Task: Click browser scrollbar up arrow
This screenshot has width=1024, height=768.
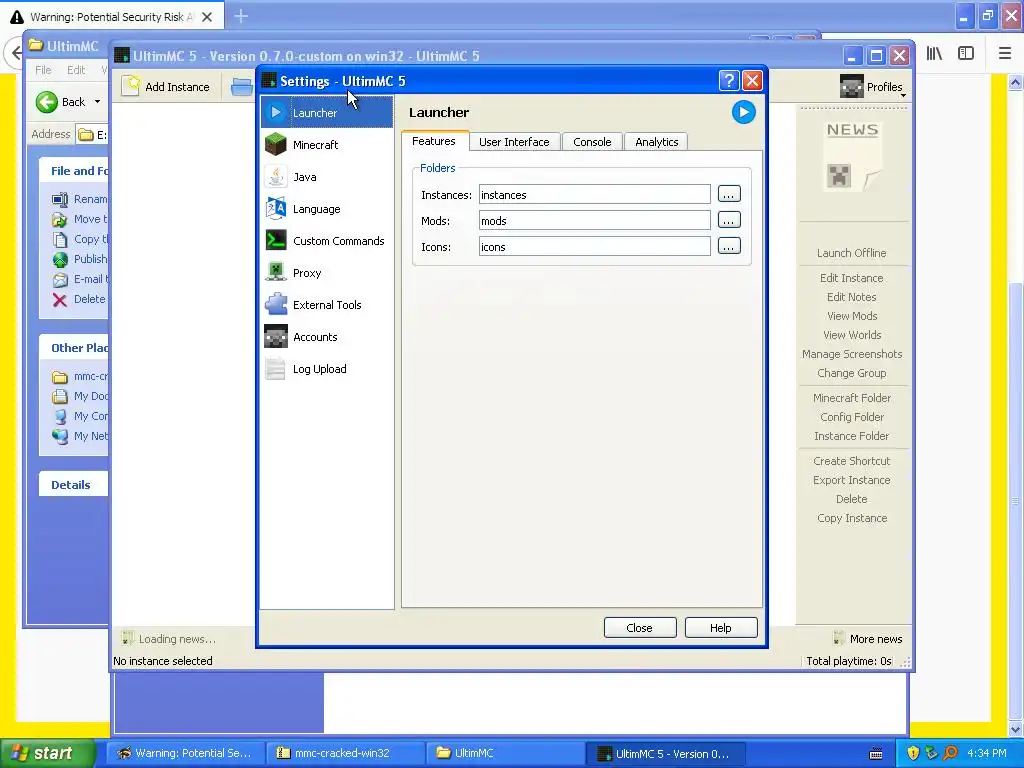Action: (1015, 82)
